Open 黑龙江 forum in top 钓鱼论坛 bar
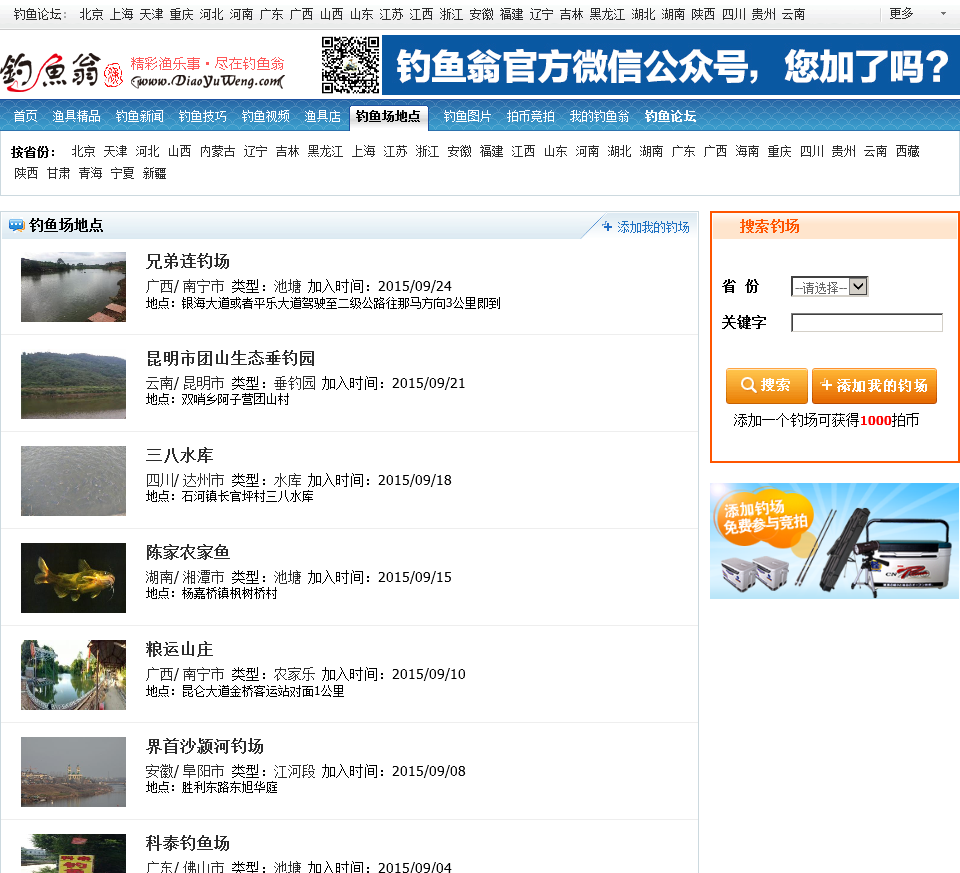Viewport: 960px width, 873px height. tap(607, 14)
